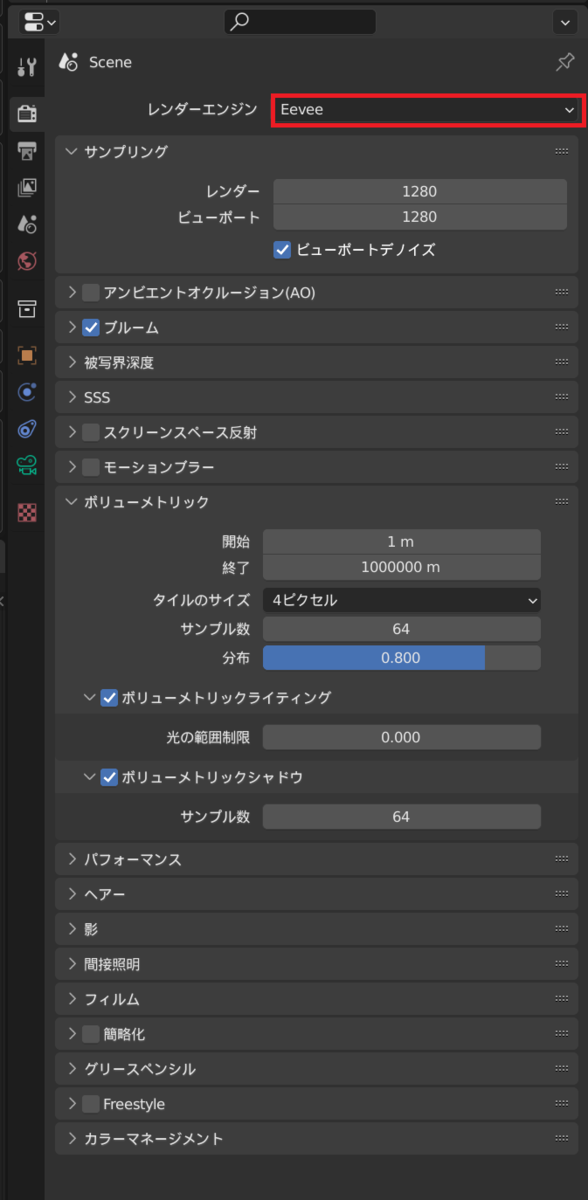Expand the Freestyle panel

[x=70, y=1103]
